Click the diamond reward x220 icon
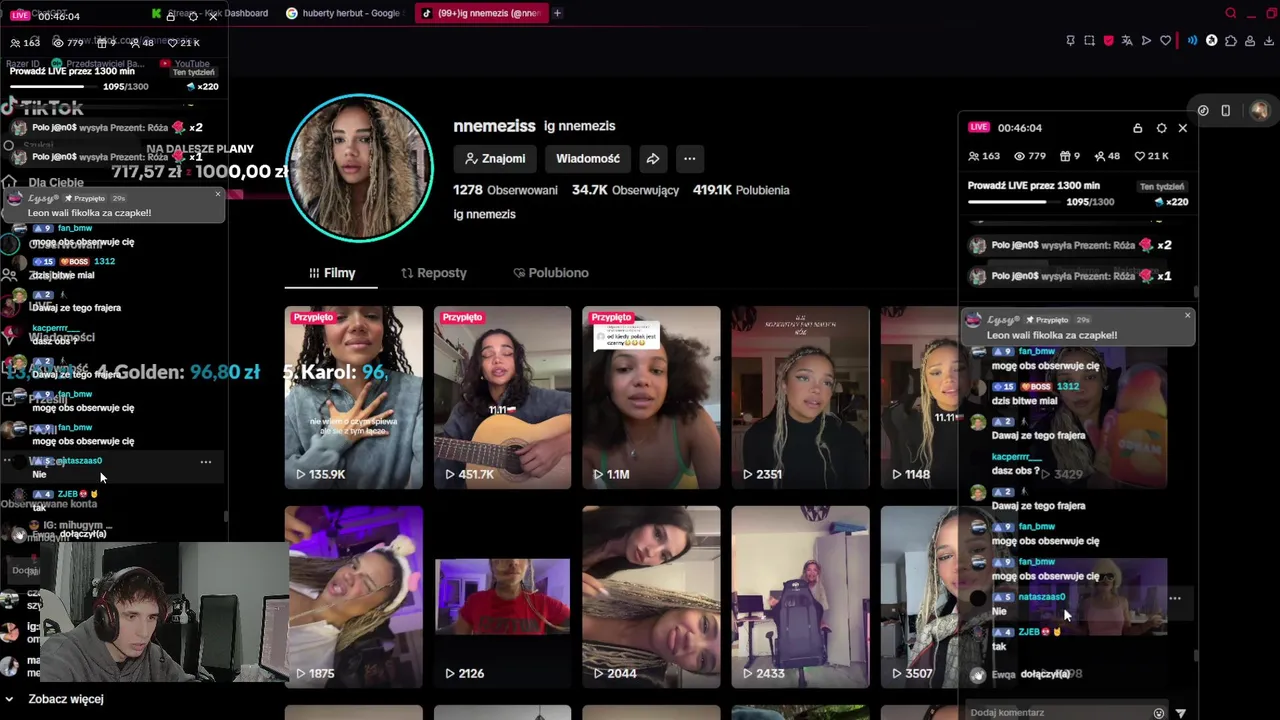This screenshot has height=720, width=1280. (1159, 202)
